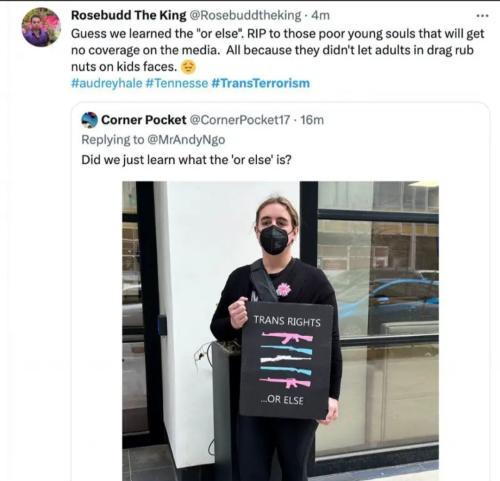
Task: Open the #audreyhale hashtag
Action: (107, 83)
